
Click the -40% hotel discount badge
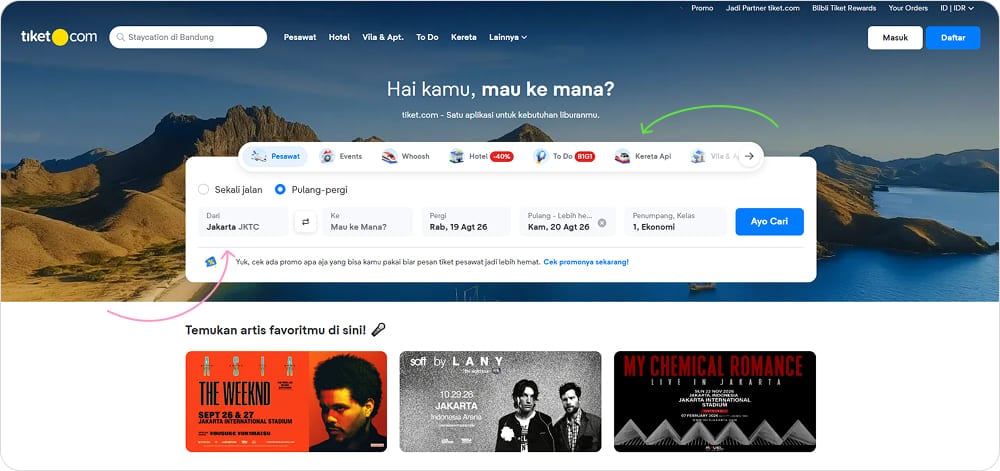(x=502, y=157)
